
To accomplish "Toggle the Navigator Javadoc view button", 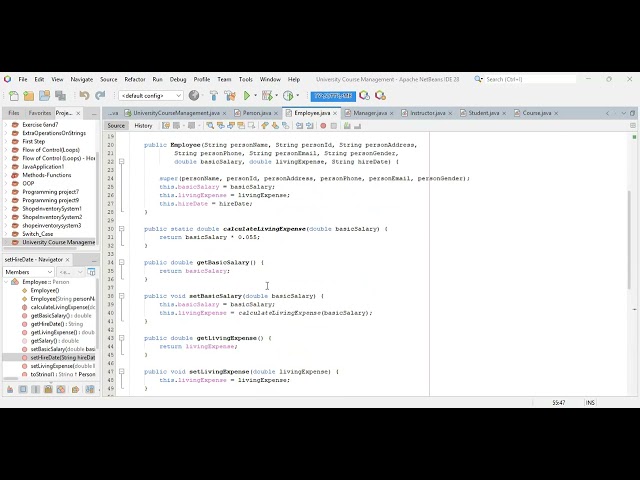I will [91, 272].
